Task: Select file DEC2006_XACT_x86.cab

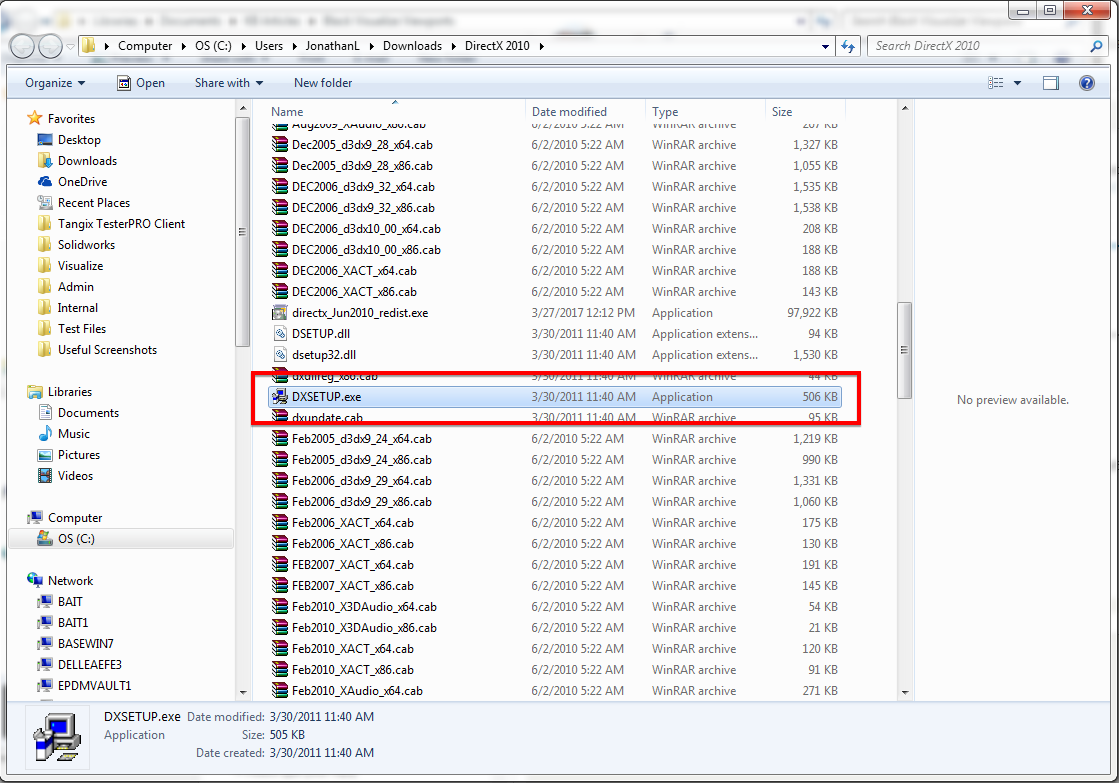Action: pos(354,292)
